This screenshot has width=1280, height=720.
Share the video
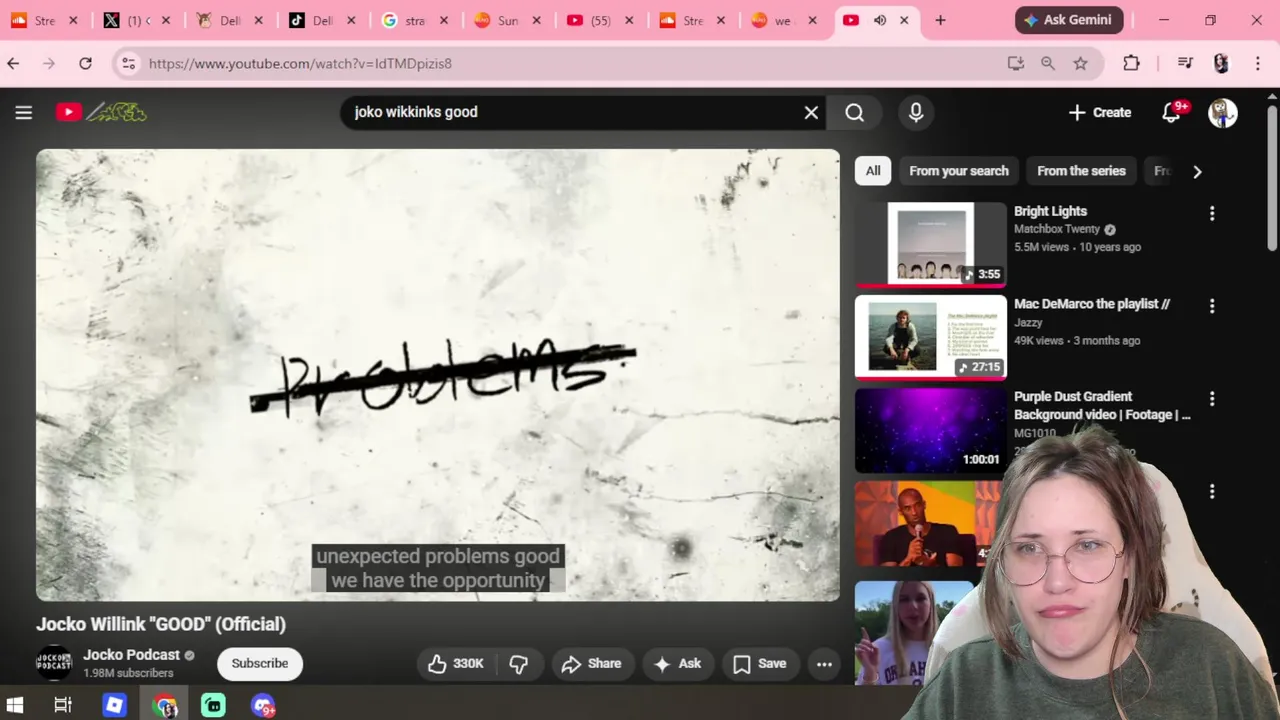592,663
